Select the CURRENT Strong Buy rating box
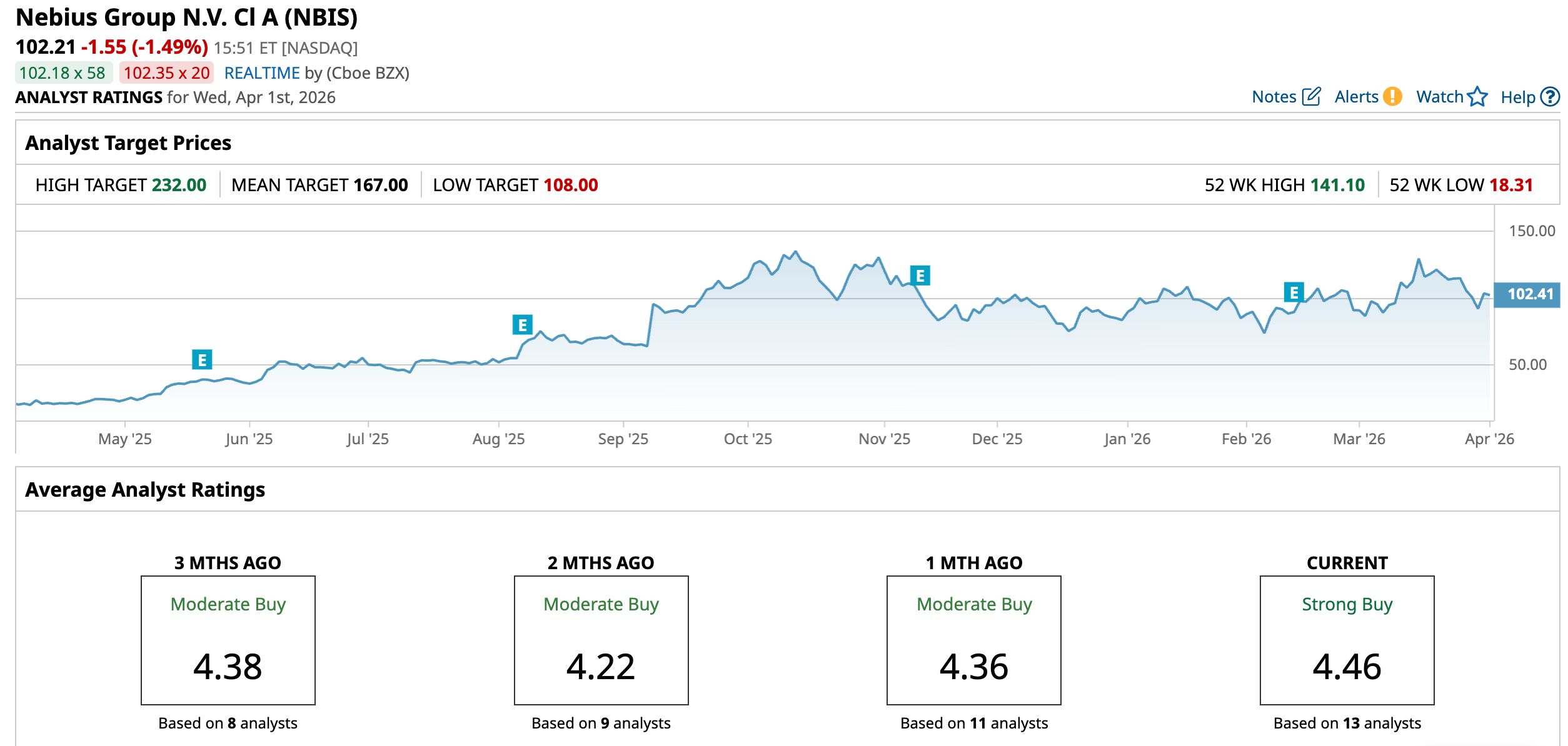This screenshot has width=1568, height=746. pyautogui.click(x=1347, y=640)
